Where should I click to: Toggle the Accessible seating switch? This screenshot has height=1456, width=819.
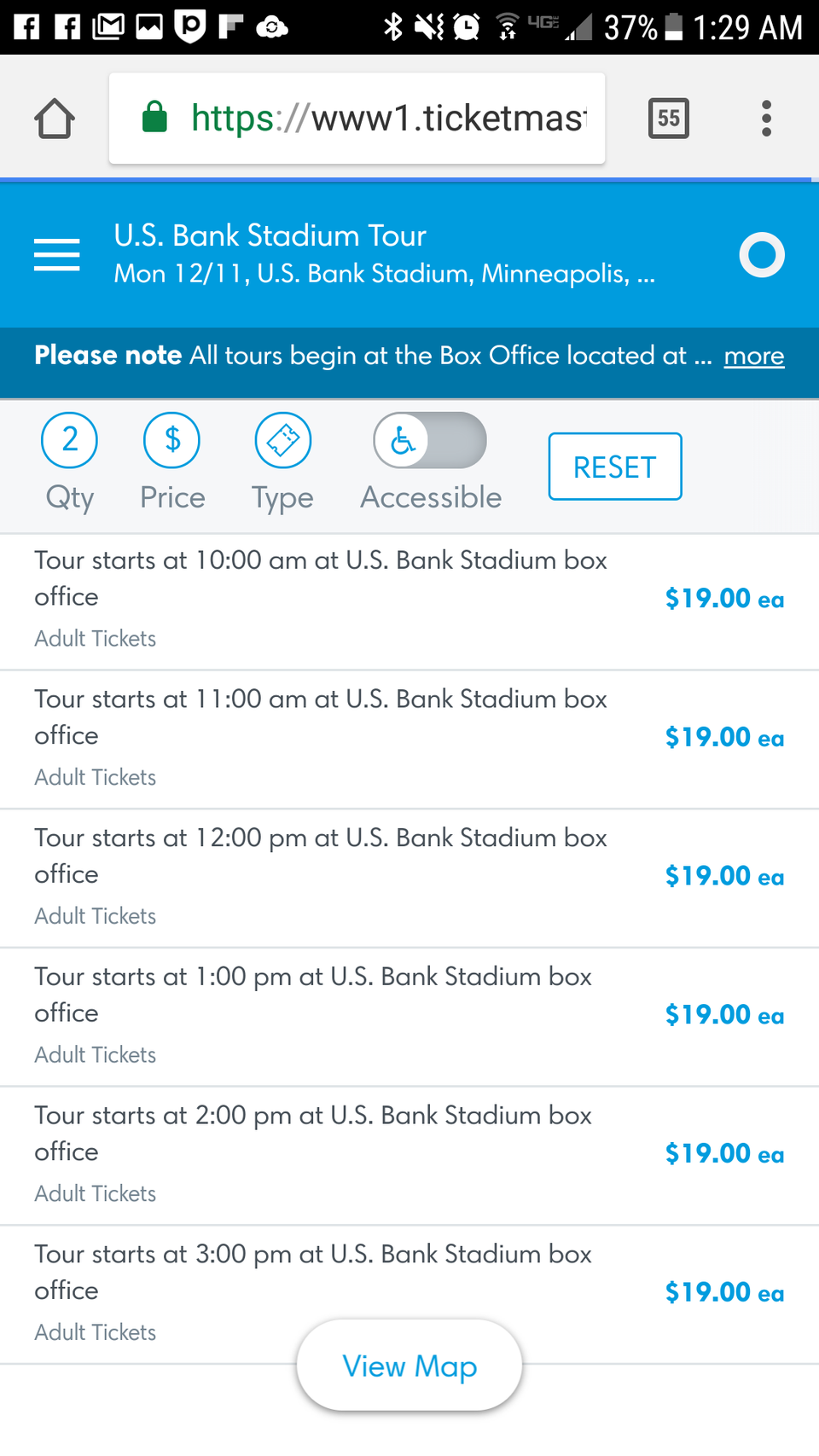point(430,441)
